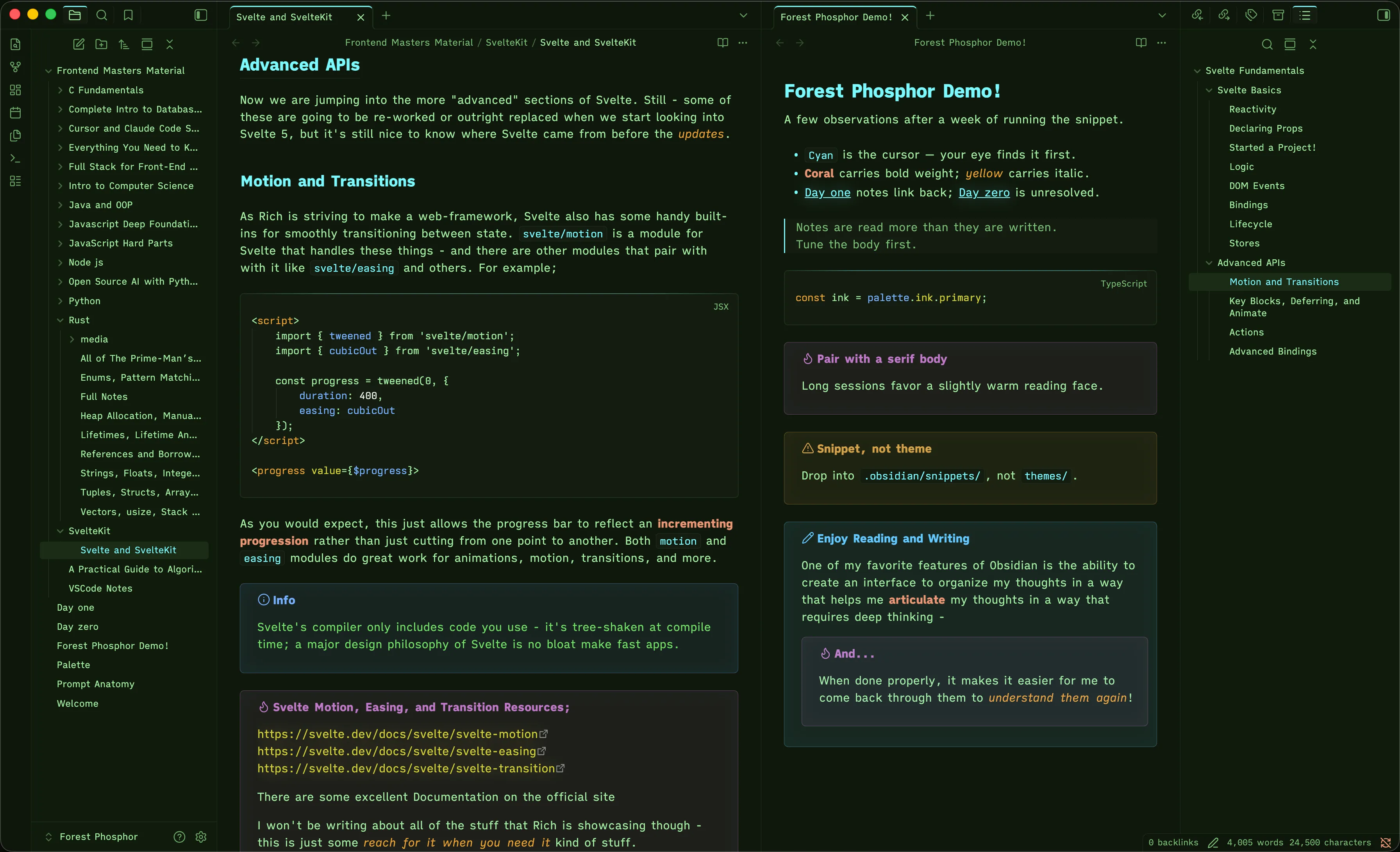
Task: Switch to Svelte and SvelteKit tab
Action: 284,17
